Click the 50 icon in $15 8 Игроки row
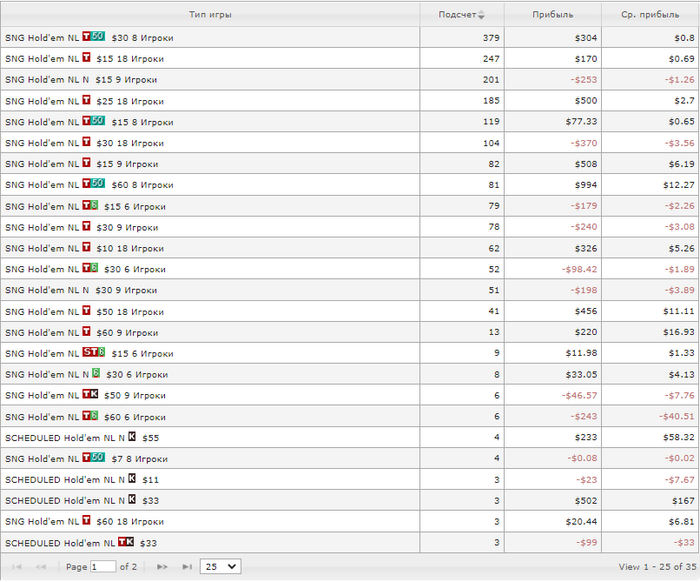The image size is (700, 582). point(98,121)
